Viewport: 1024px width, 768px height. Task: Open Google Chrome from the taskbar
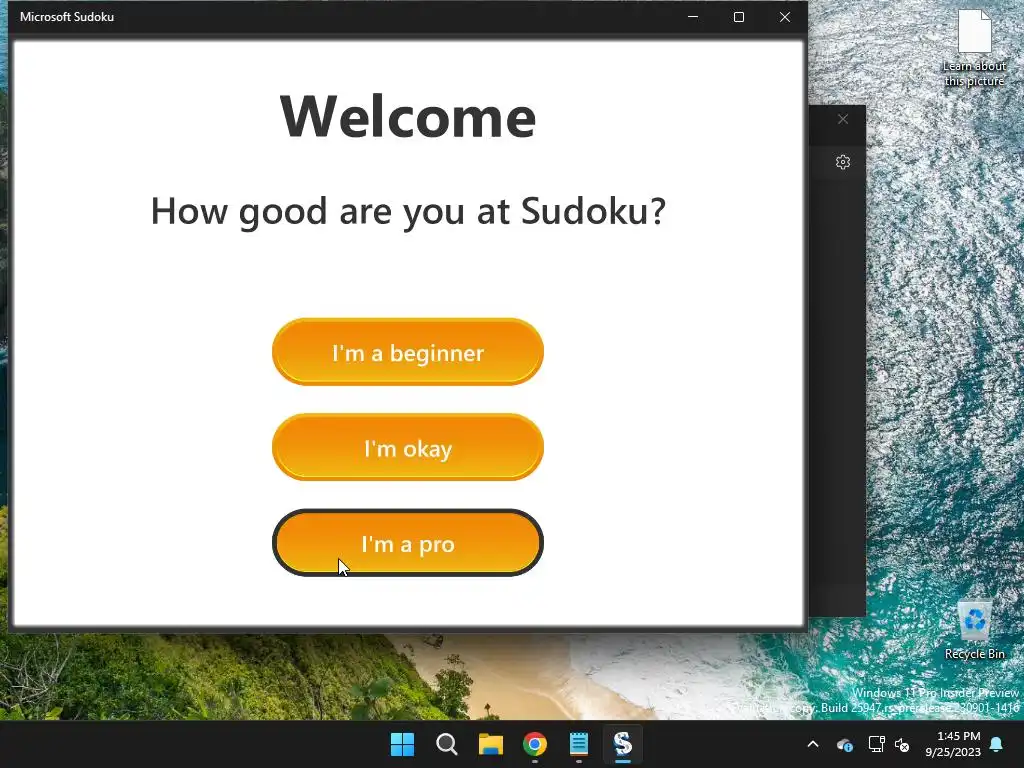click(535, 744)
